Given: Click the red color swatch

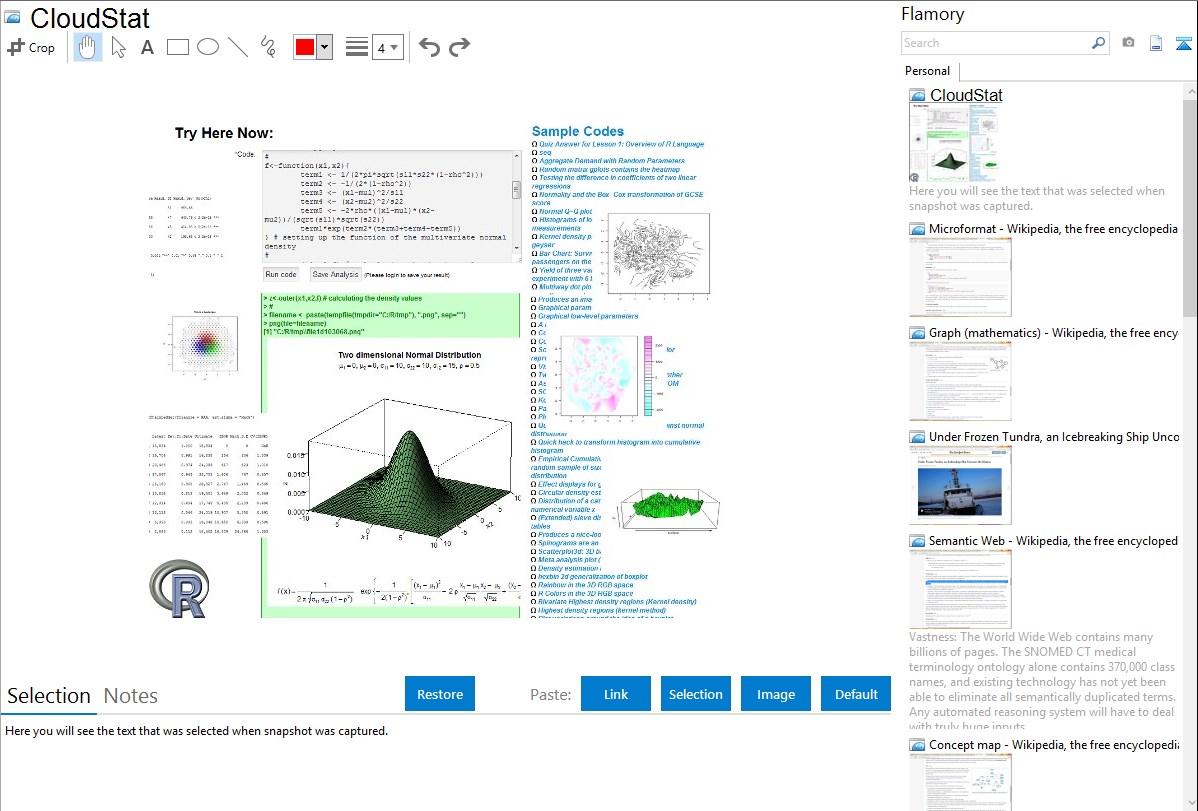Looking at the screenshot, I should (x=305, y=47).
